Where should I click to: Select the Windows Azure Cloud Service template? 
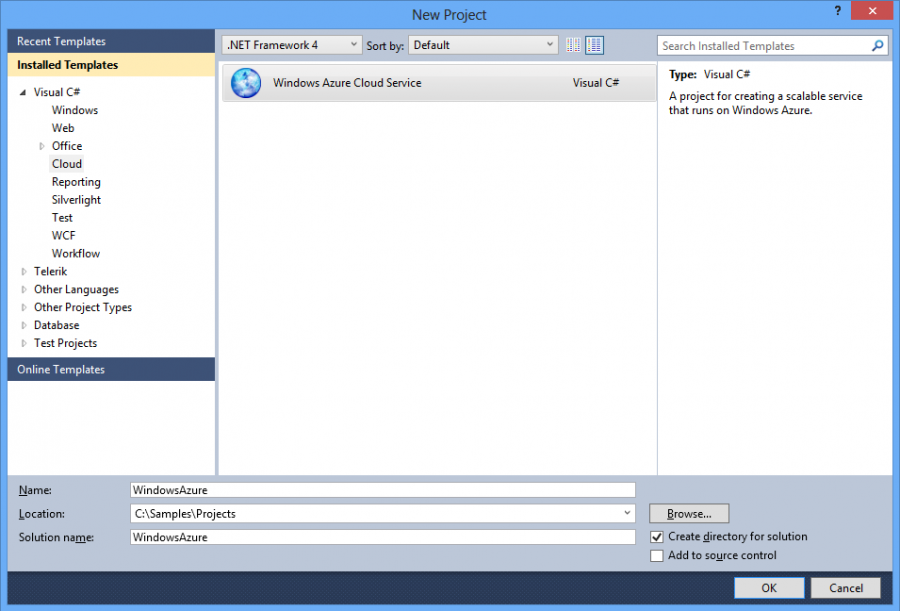click(439, 83)
